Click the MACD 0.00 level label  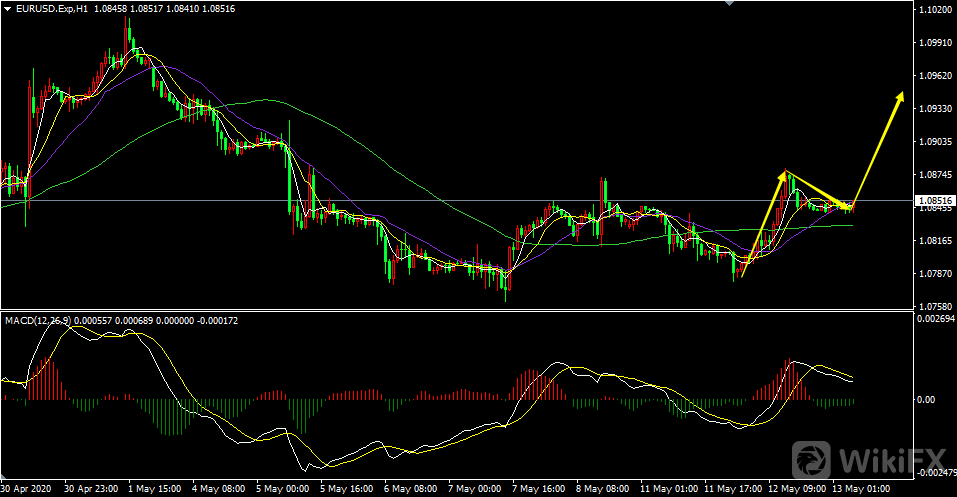[x=927, y=400]
